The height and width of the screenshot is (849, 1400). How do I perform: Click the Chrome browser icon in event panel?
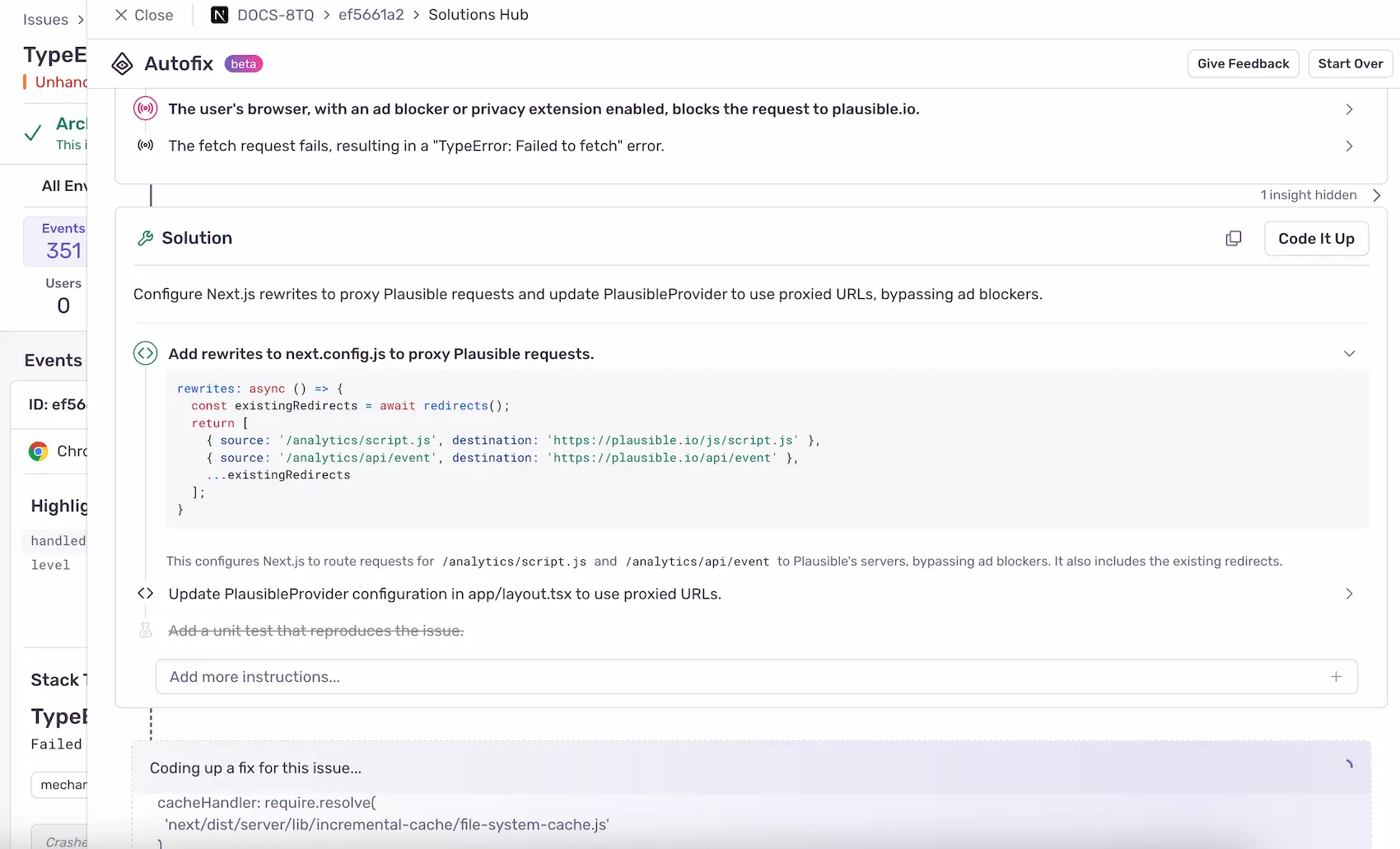point(38,451)
